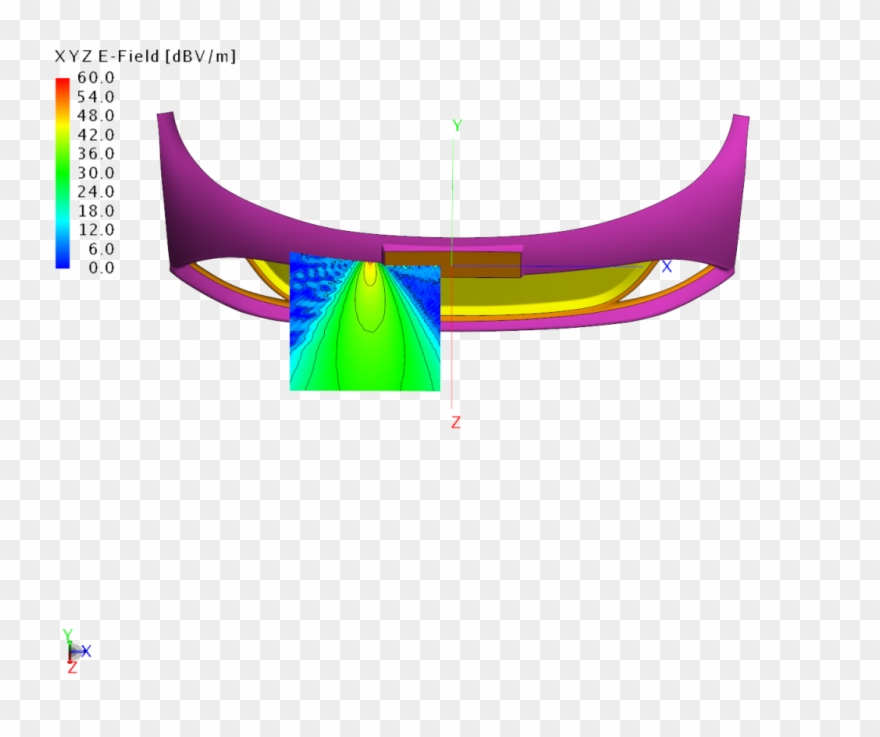Select the 0.0 legend value
The height and width of the screenshot is (737, 880).
[x=99, y=267]
